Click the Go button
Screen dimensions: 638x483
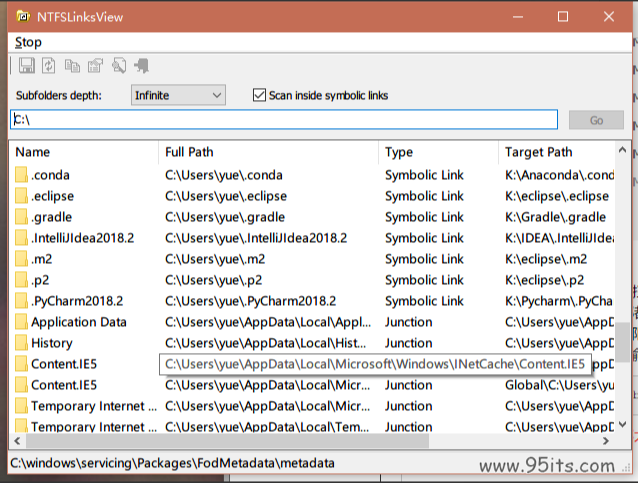pyautogui.click(x=596, y=120)
